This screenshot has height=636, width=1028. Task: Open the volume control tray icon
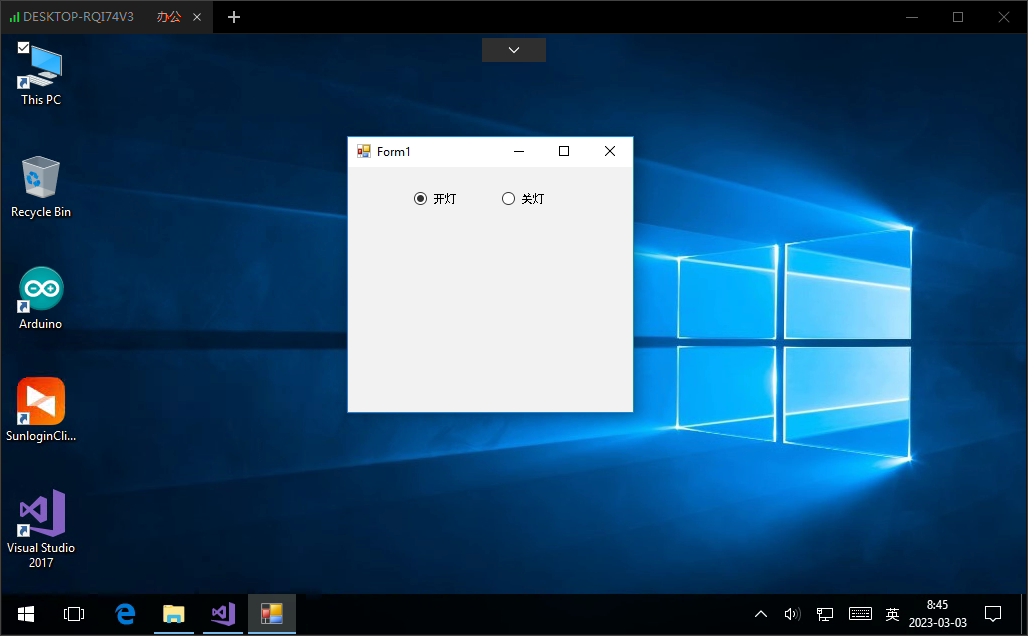(x=792, y=614)
